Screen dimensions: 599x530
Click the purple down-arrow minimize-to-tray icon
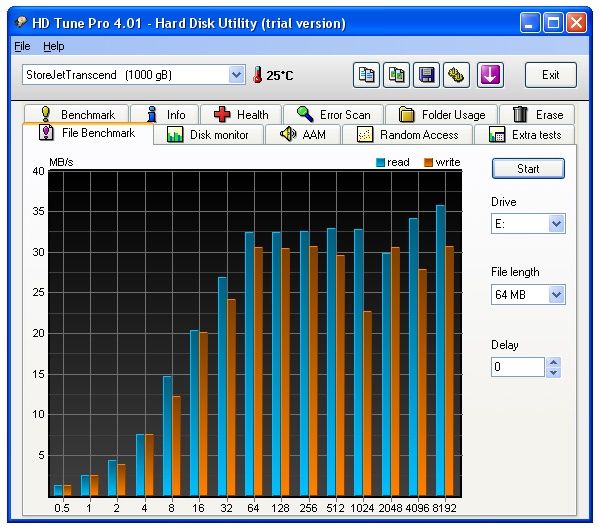(490, 75)
